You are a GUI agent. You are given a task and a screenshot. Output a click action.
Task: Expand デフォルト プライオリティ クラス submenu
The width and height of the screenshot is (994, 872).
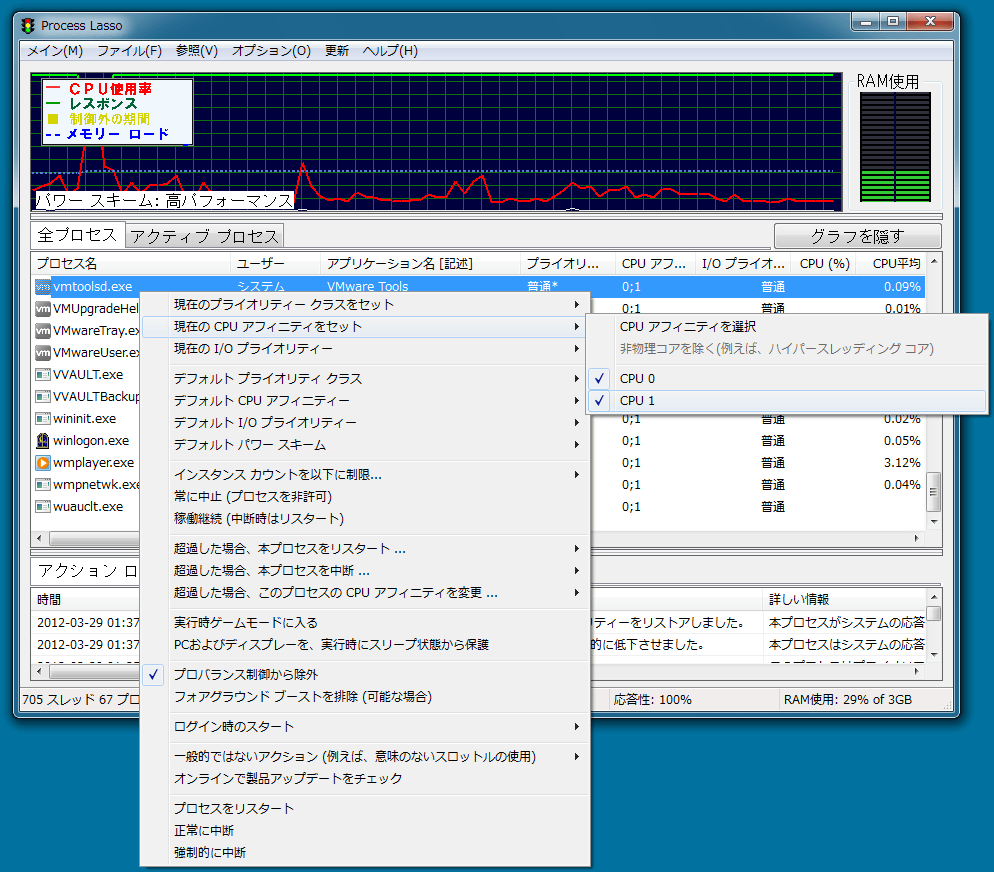[366, 378]
